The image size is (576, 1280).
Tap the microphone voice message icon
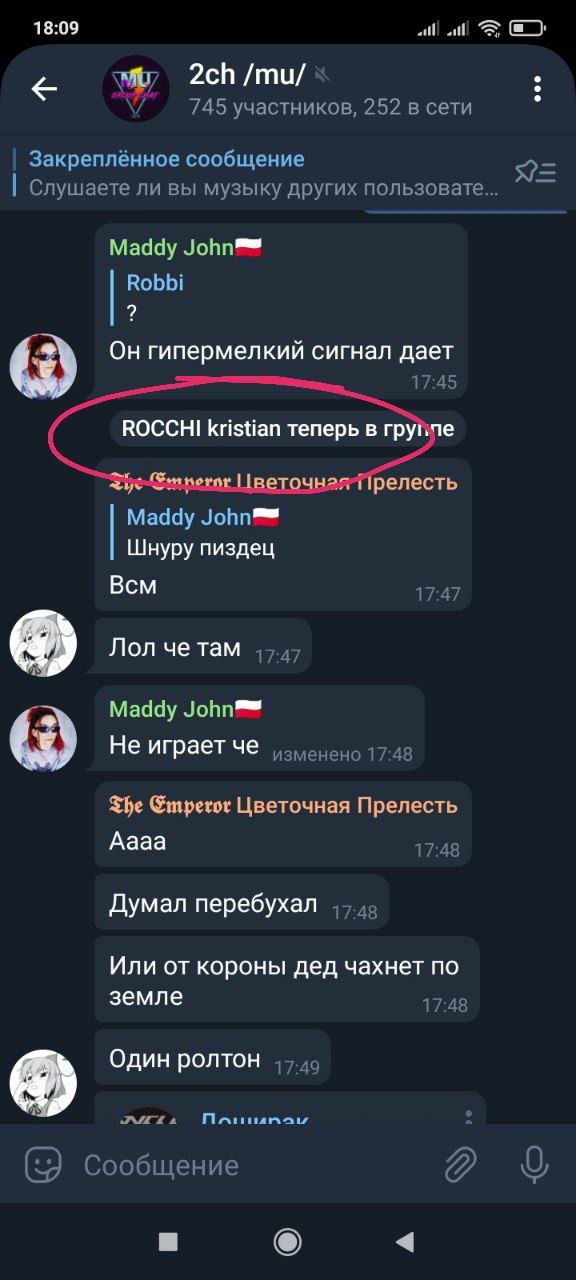click(x=534, y=1164)
